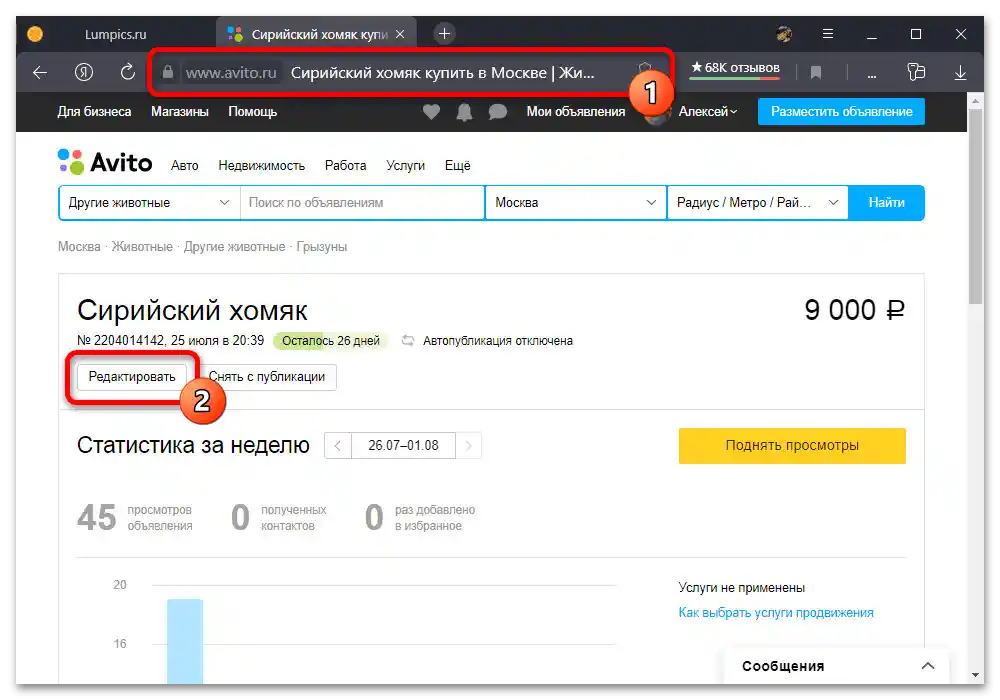
Task: Click Осталось 26 дней badge
Action: click(x=330, y=340)
